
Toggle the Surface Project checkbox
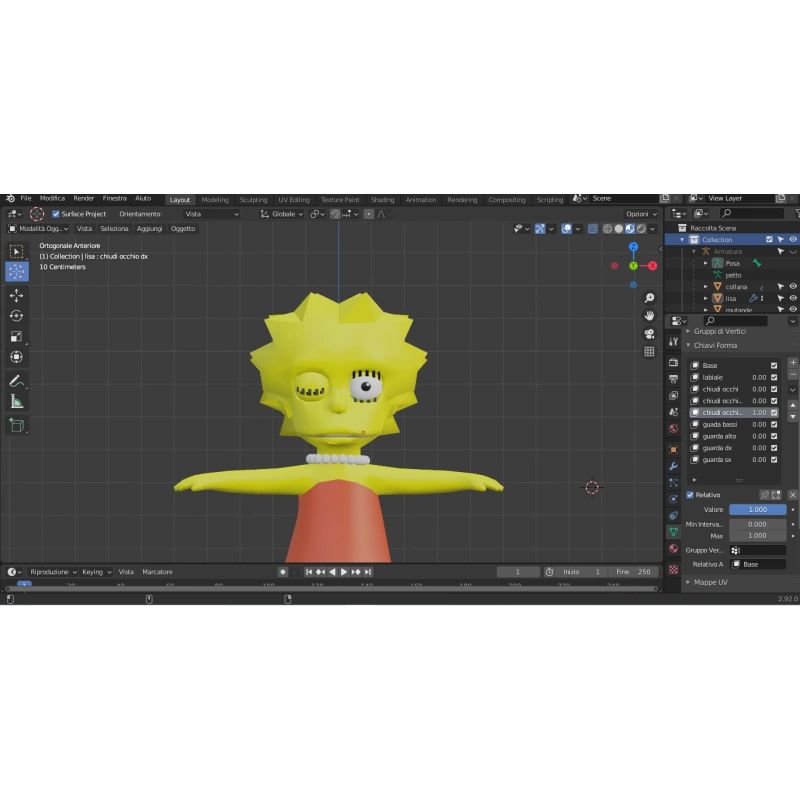click(x=56, y=214)
